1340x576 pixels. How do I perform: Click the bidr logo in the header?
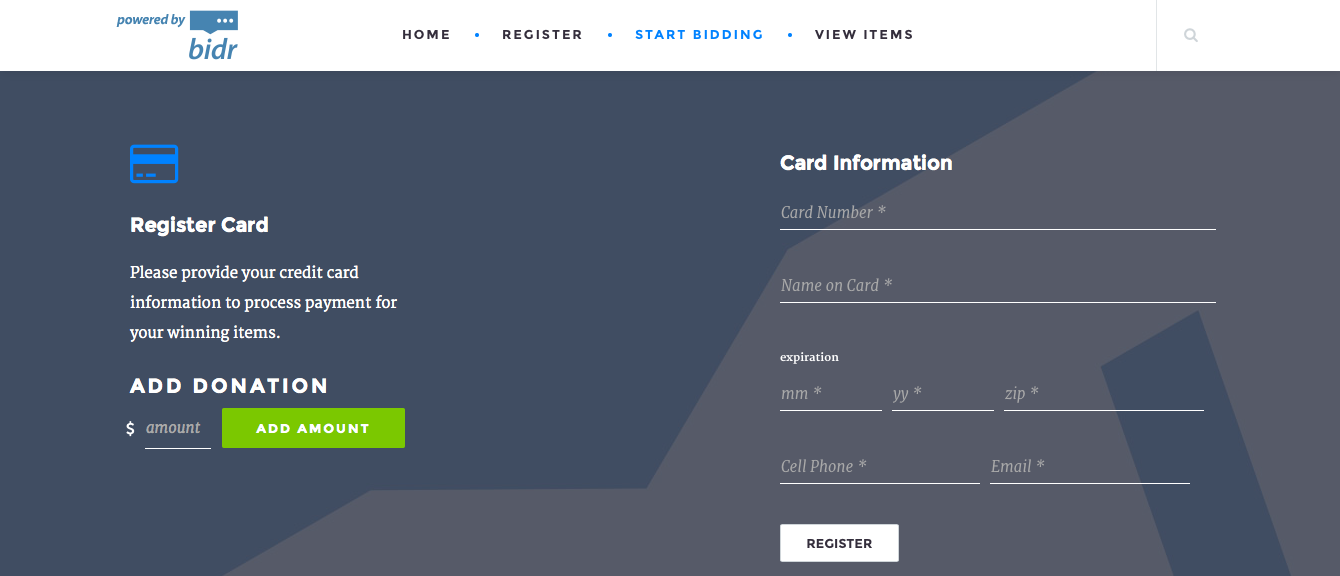point(177,35)
